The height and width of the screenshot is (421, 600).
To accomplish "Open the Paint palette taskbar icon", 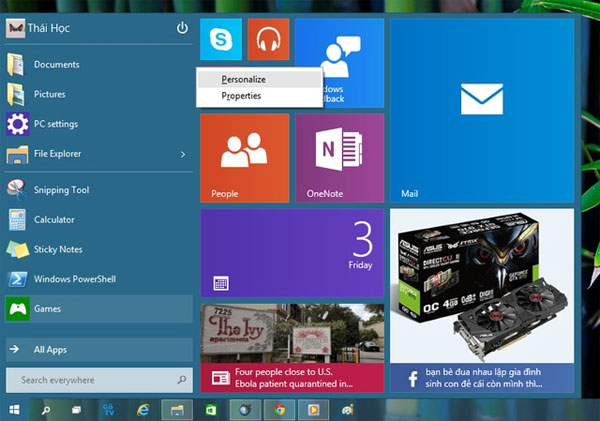I will click(347, 410).
